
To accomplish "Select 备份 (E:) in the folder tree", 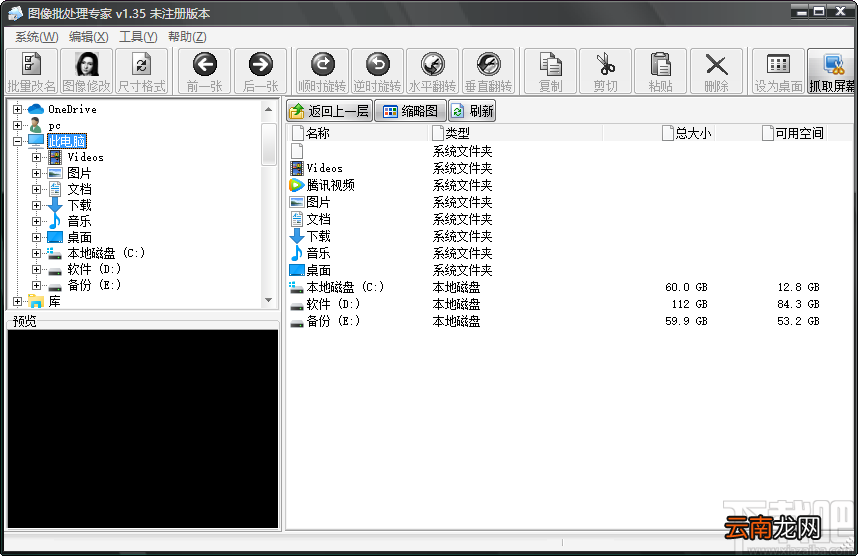I will [x=94, y=285].
